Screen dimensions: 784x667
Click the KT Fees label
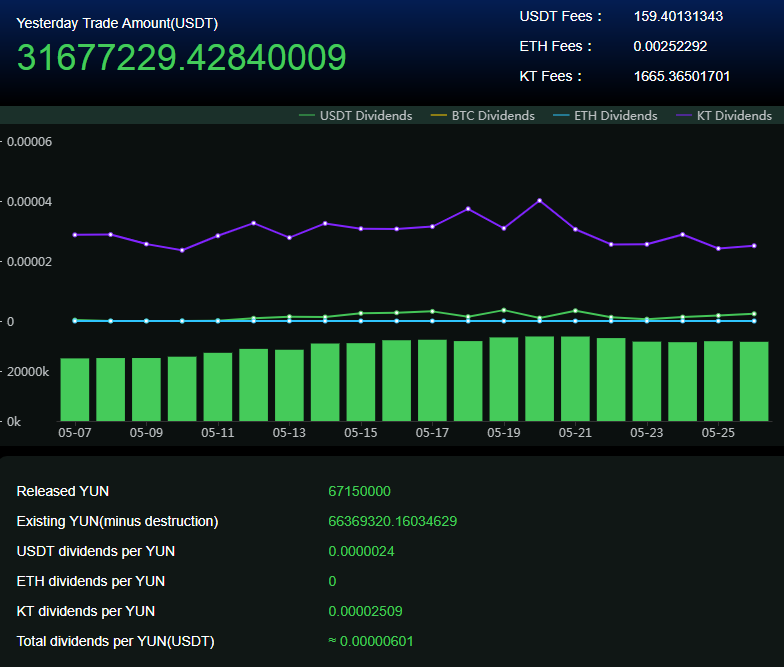click(550, 76)
